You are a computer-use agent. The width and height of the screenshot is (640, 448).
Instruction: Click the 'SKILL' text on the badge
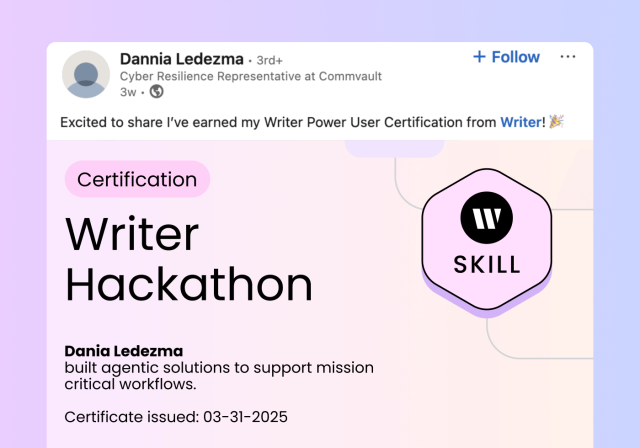tap(487, 264)
